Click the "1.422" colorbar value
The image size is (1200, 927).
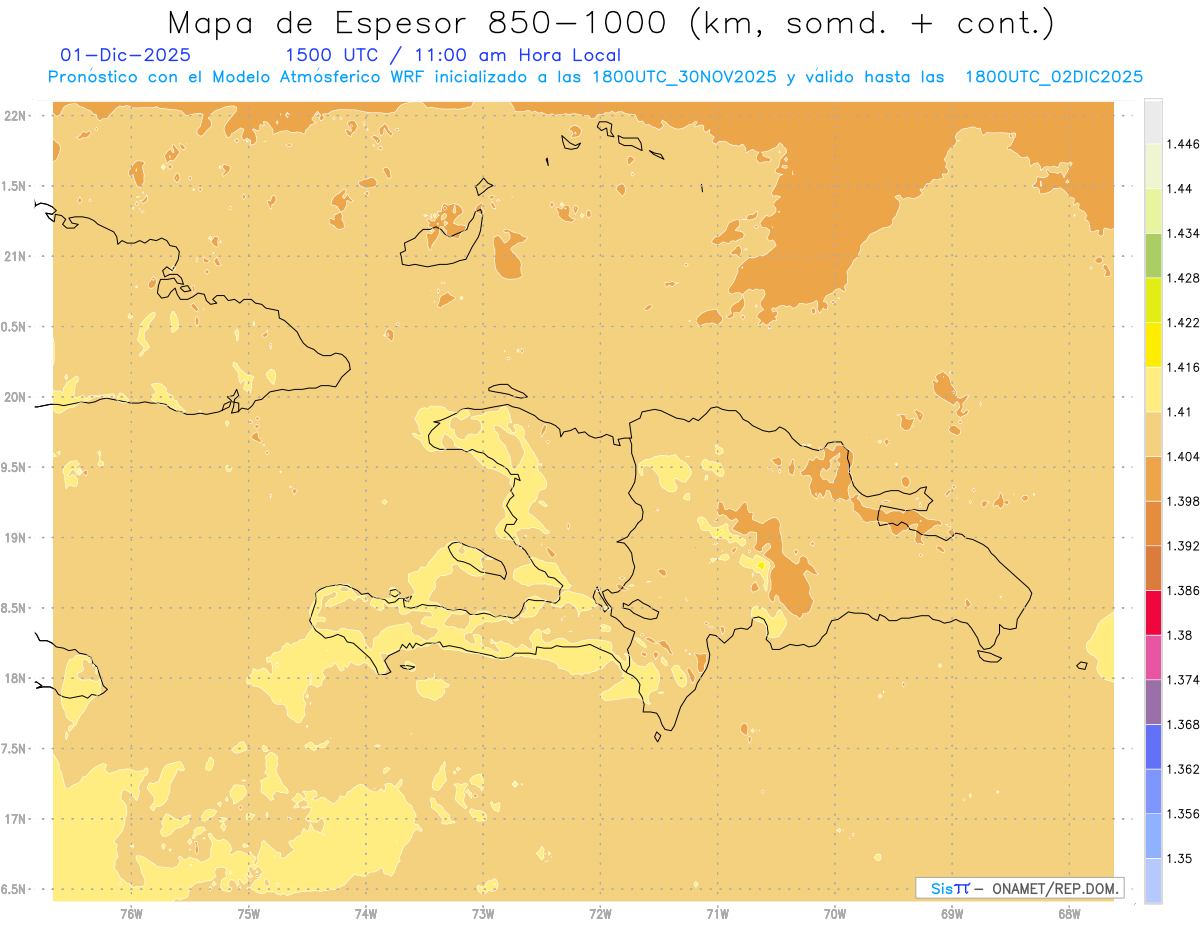click(x=1183, y=322)
